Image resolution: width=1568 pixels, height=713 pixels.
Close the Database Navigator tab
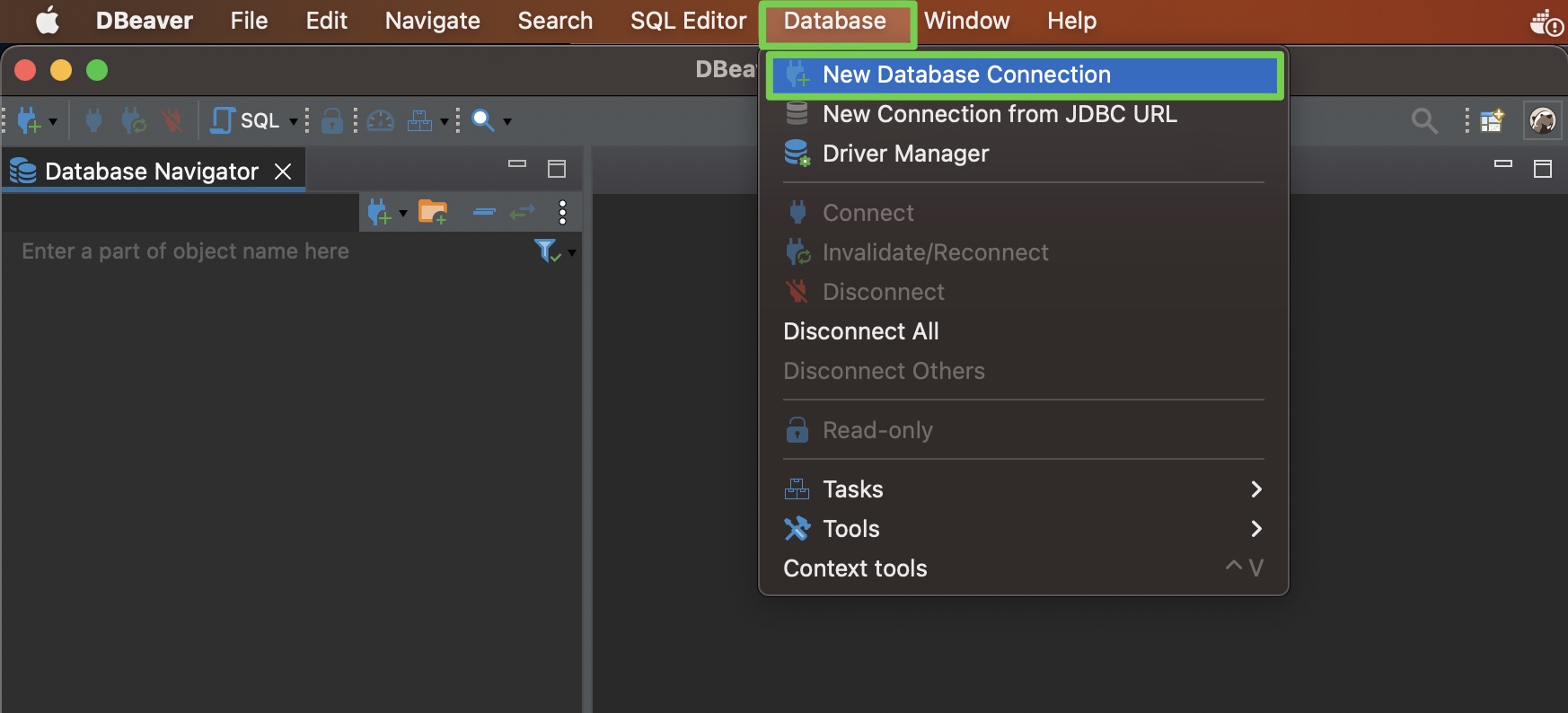[283, 172]
